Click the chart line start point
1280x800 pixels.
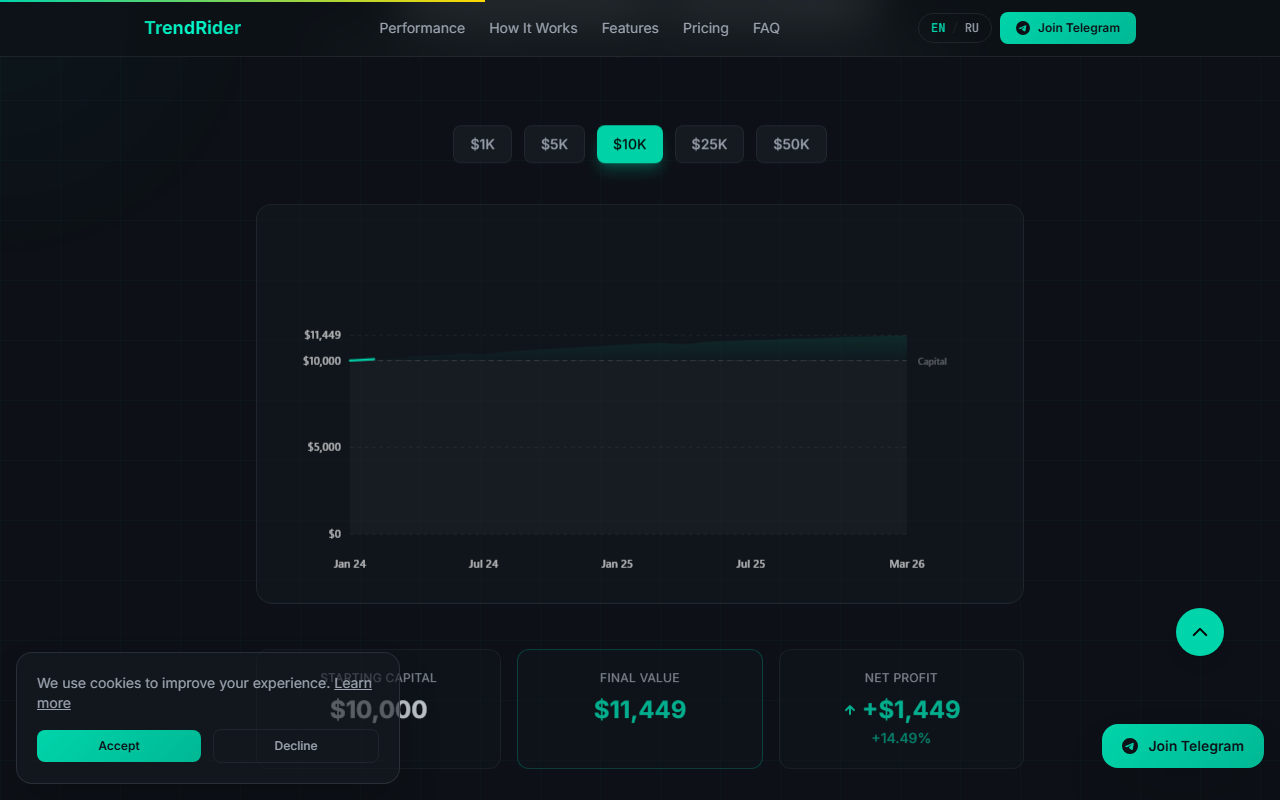(351, 360)
